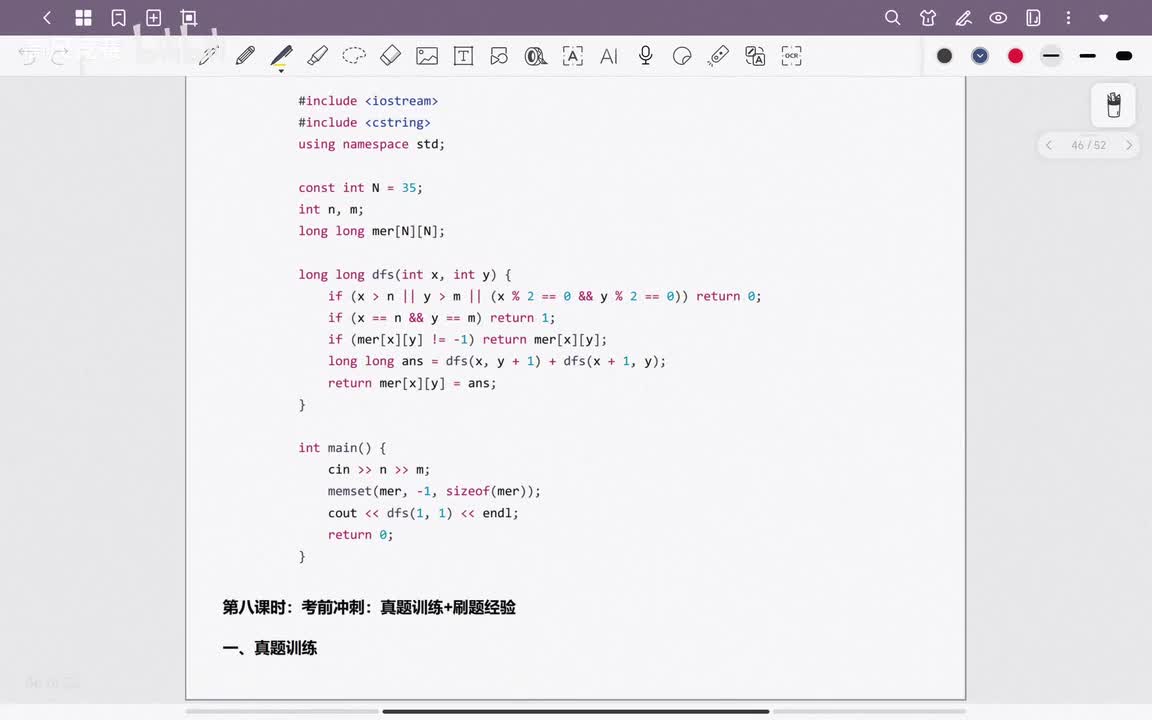This screenshot has width=1152, height=720.
Task: Select the thick stroke width
Action: tap(1123, 56)
